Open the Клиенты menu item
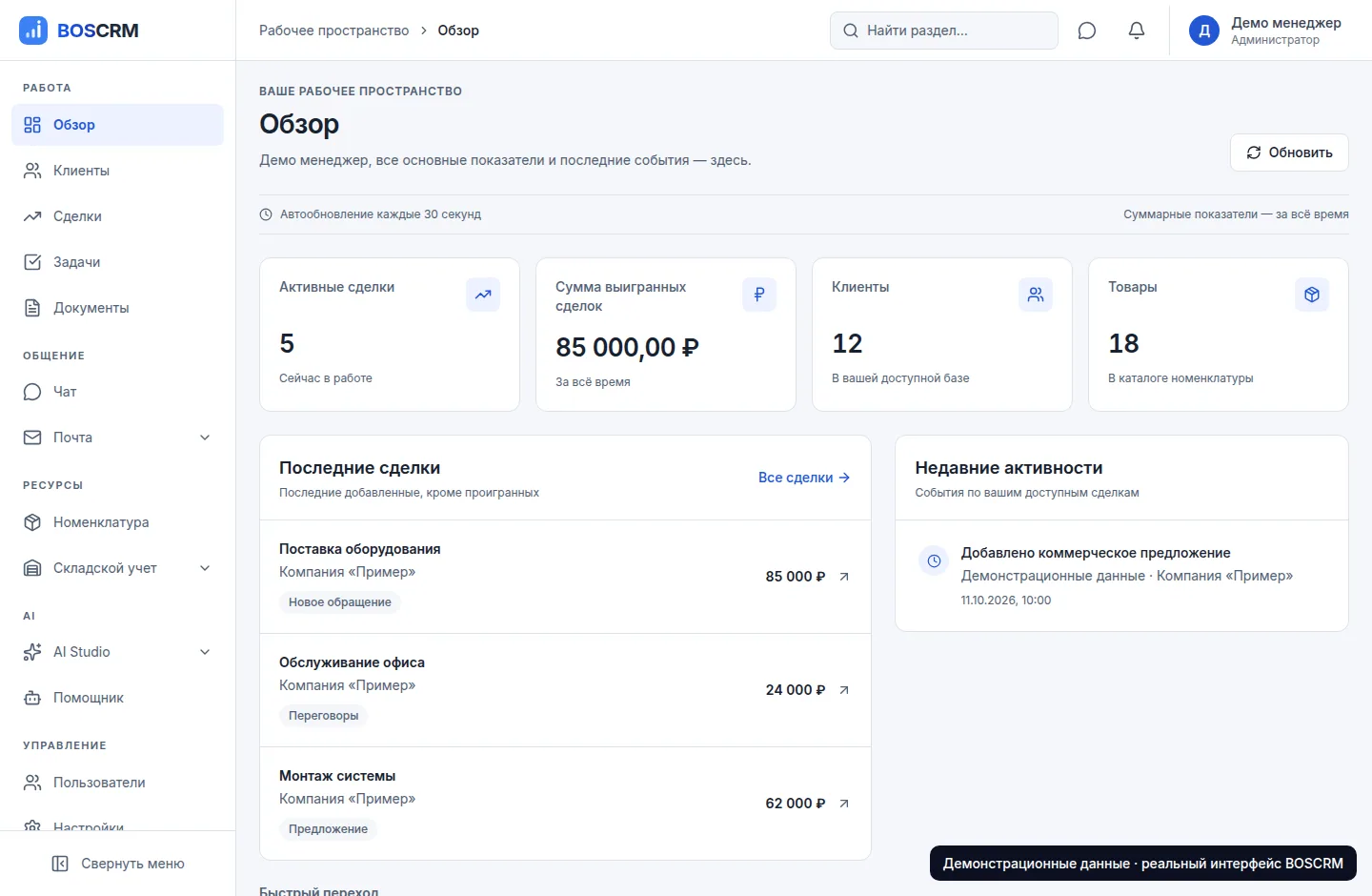This screenshot has width=1372, height=896. tap(117, 171)
